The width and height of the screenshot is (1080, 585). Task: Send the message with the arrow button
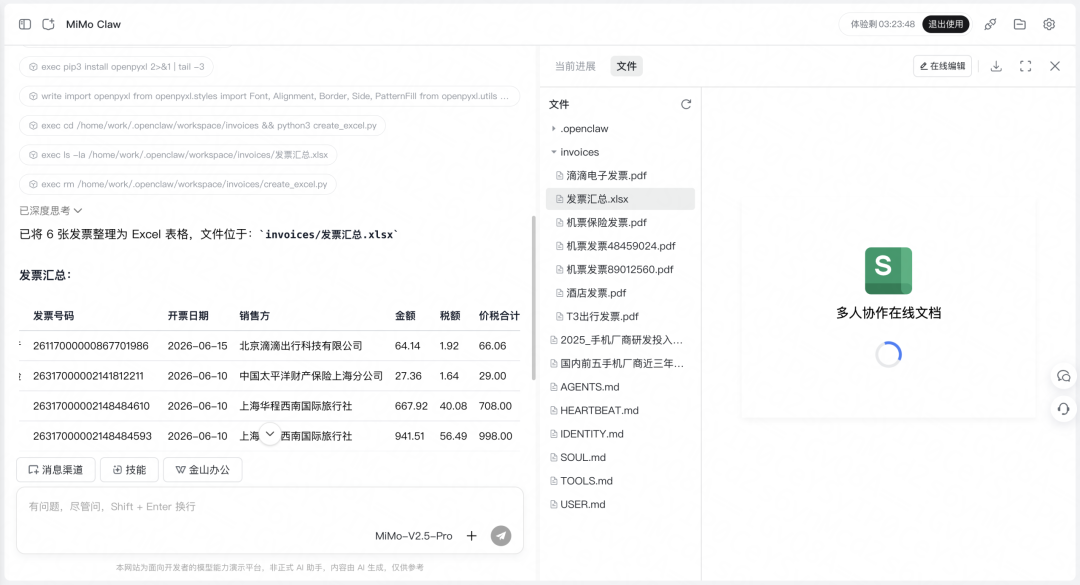click(501, 535)
